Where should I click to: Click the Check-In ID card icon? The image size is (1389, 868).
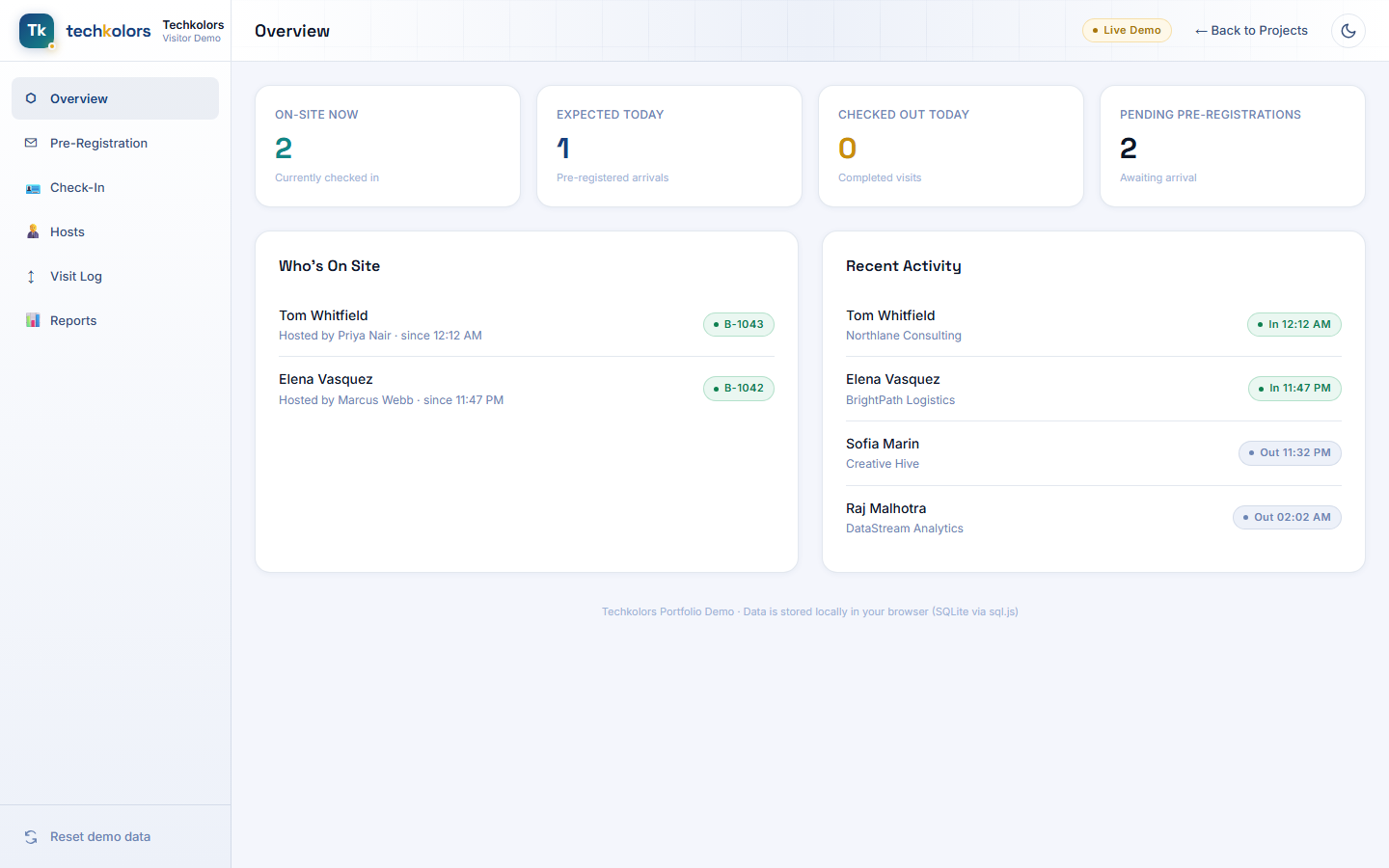[x=32, y=188]
